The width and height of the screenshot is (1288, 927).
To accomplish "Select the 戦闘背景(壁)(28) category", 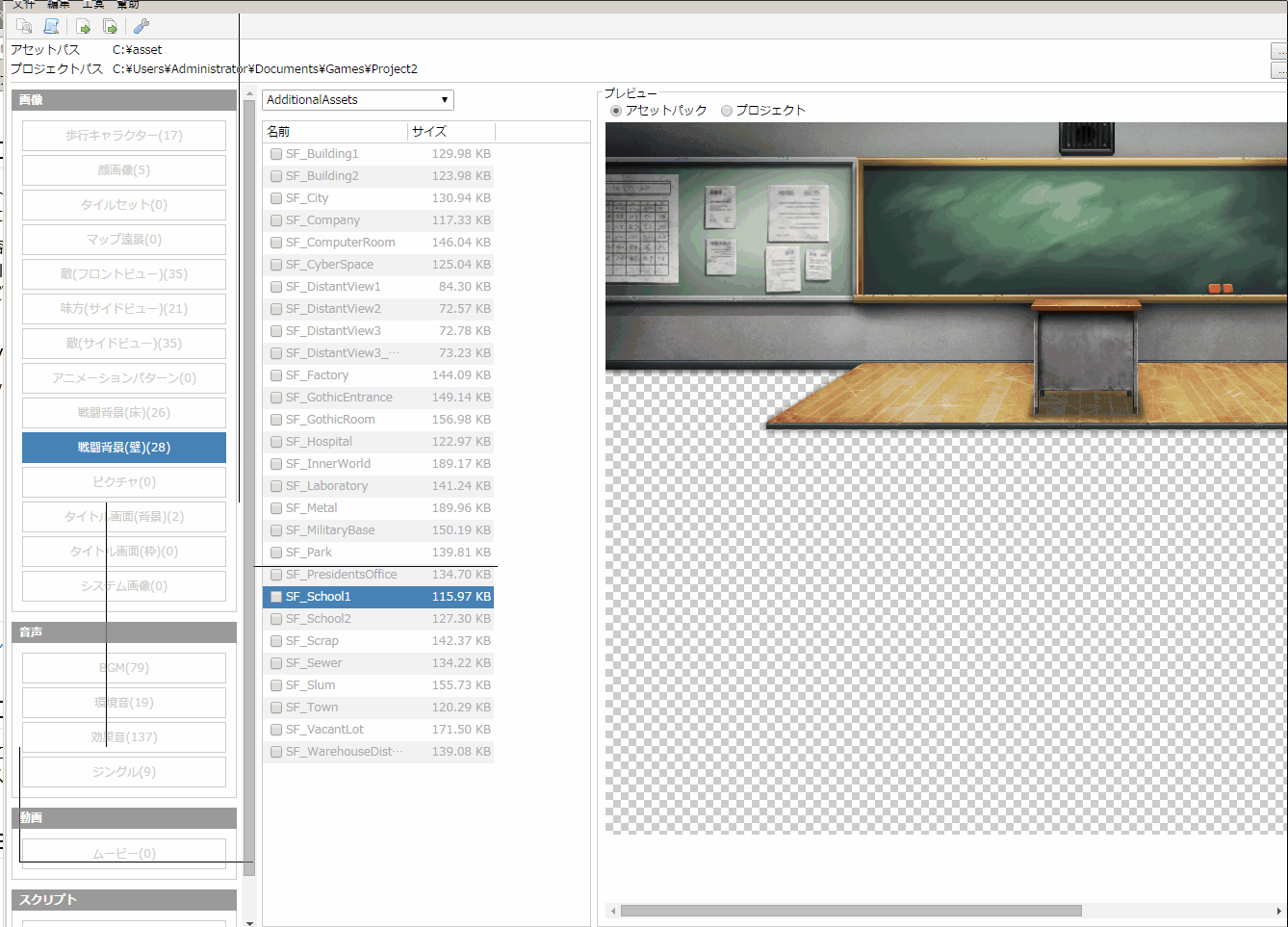I will tap(124, 448).
